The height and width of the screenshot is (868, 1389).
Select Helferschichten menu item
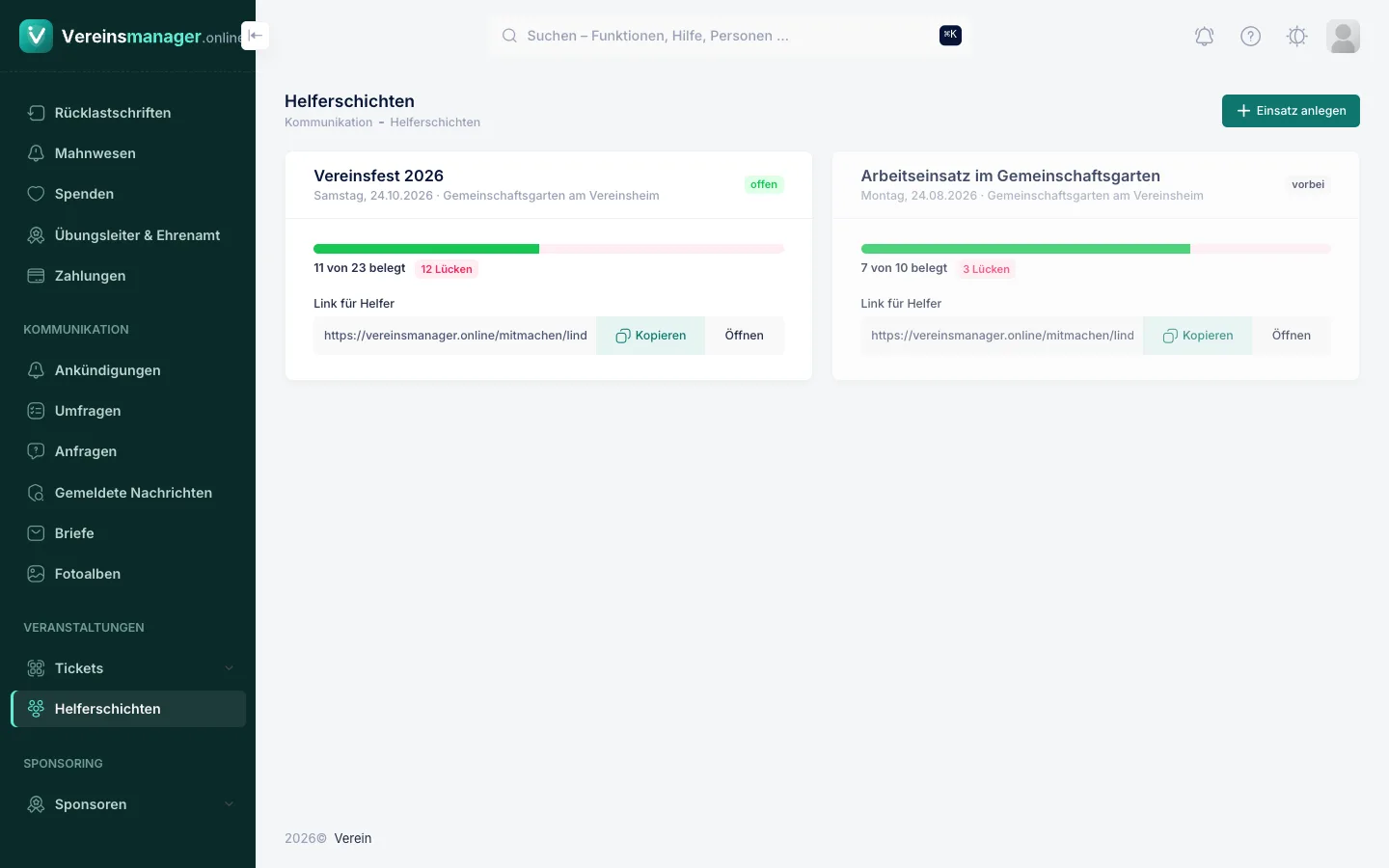pos(128,709)
